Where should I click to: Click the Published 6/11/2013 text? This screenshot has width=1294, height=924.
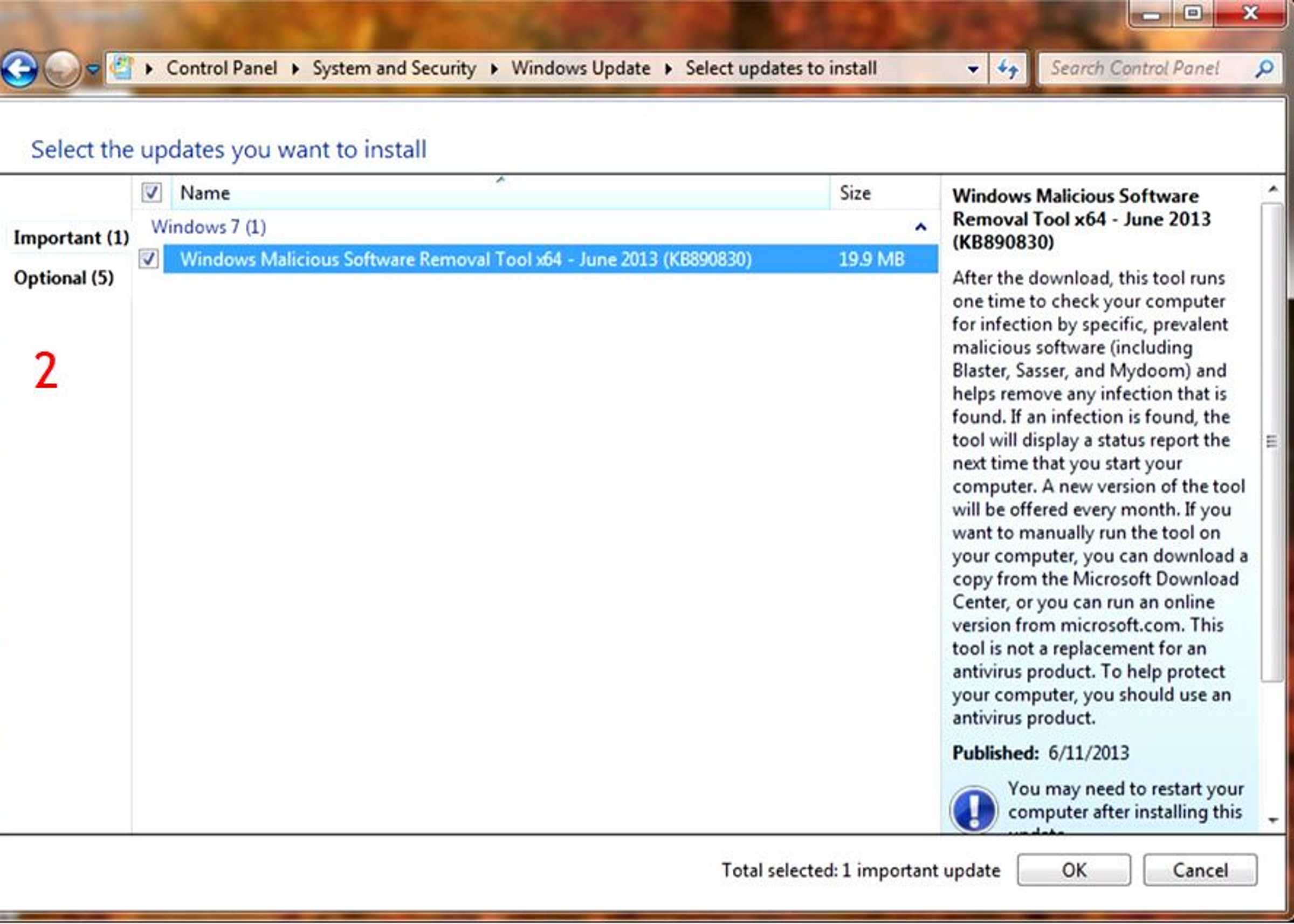1041,753
